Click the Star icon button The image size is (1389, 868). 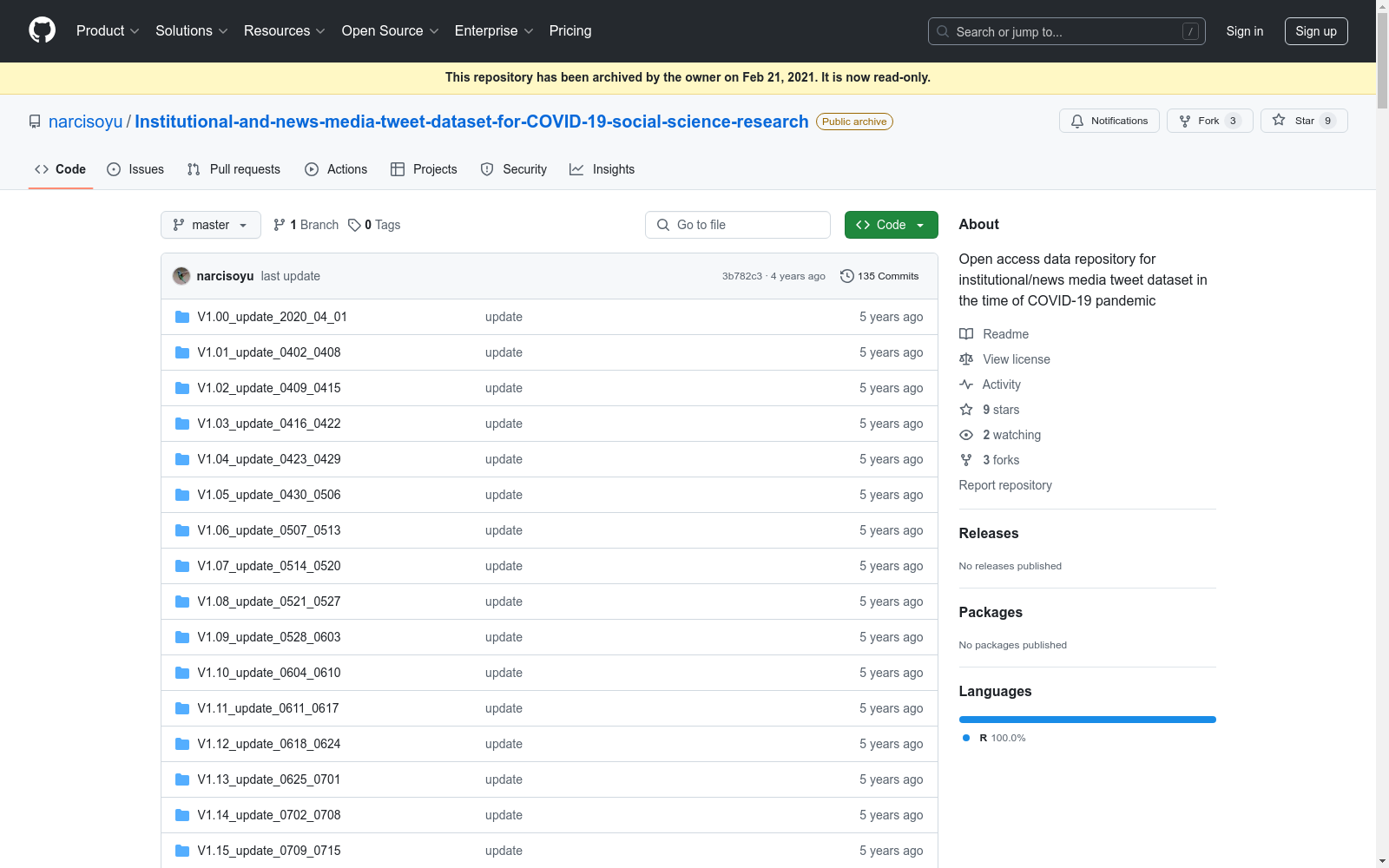(1279, 121)
